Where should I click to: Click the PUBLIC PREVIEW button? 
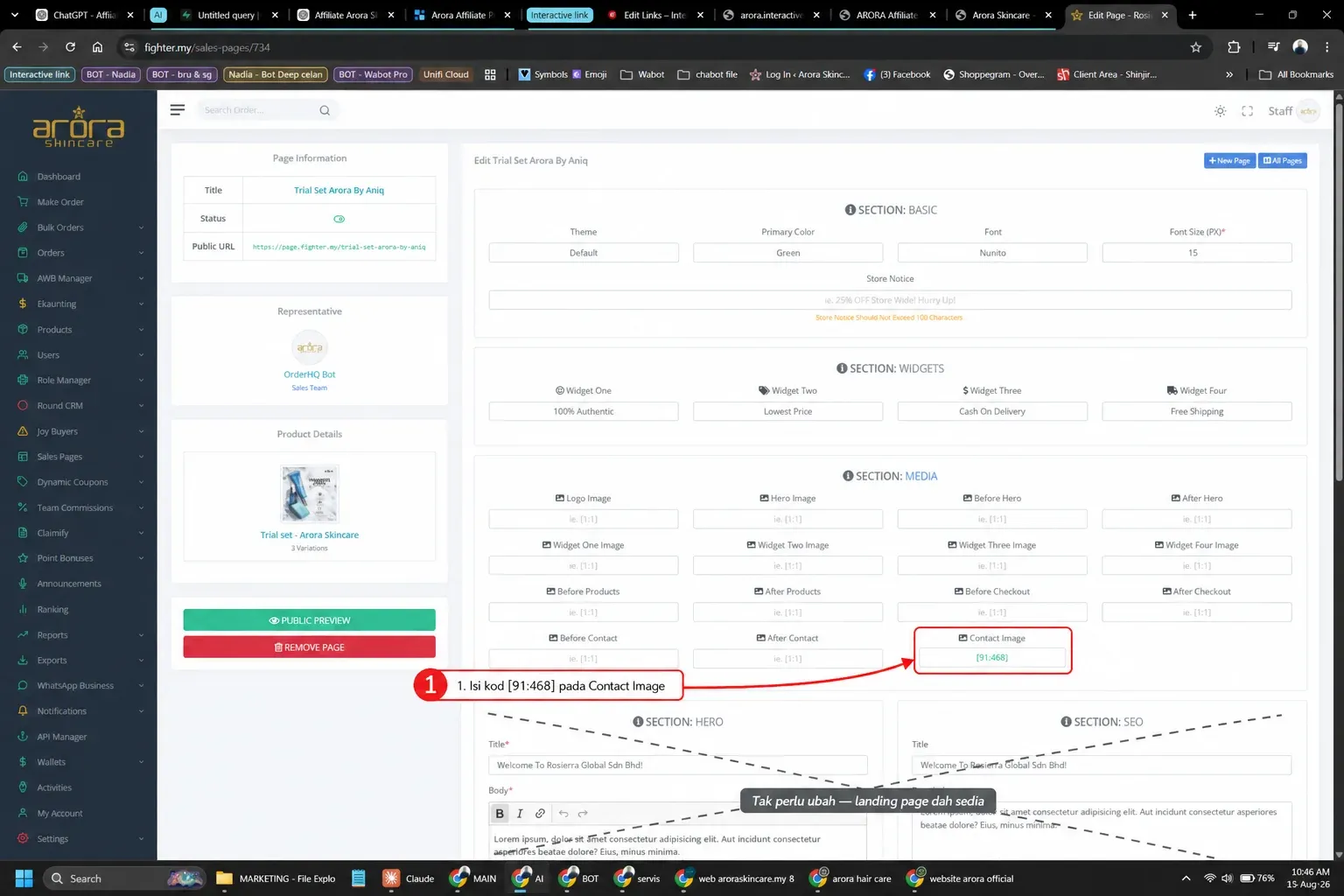[309, 620]
